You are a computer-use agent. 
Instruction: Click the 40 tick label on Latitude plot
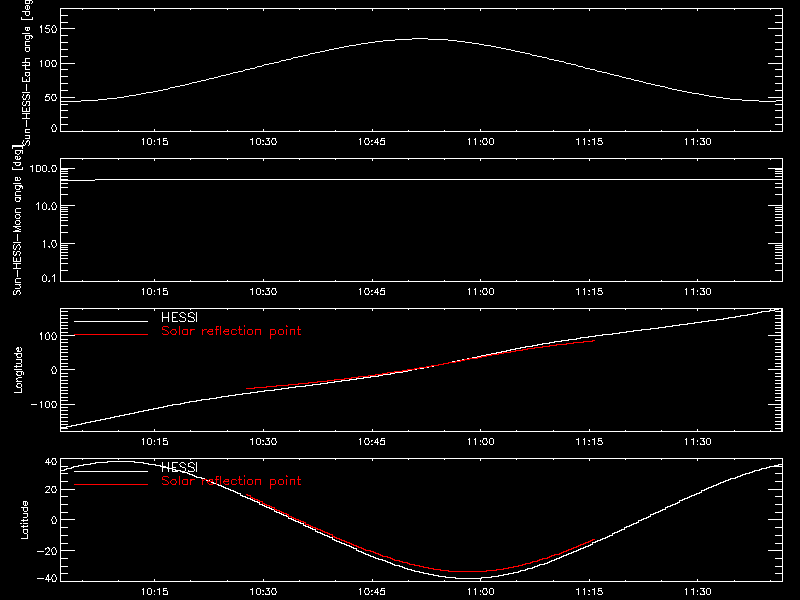pyautogui.click(x=51, y=462)
